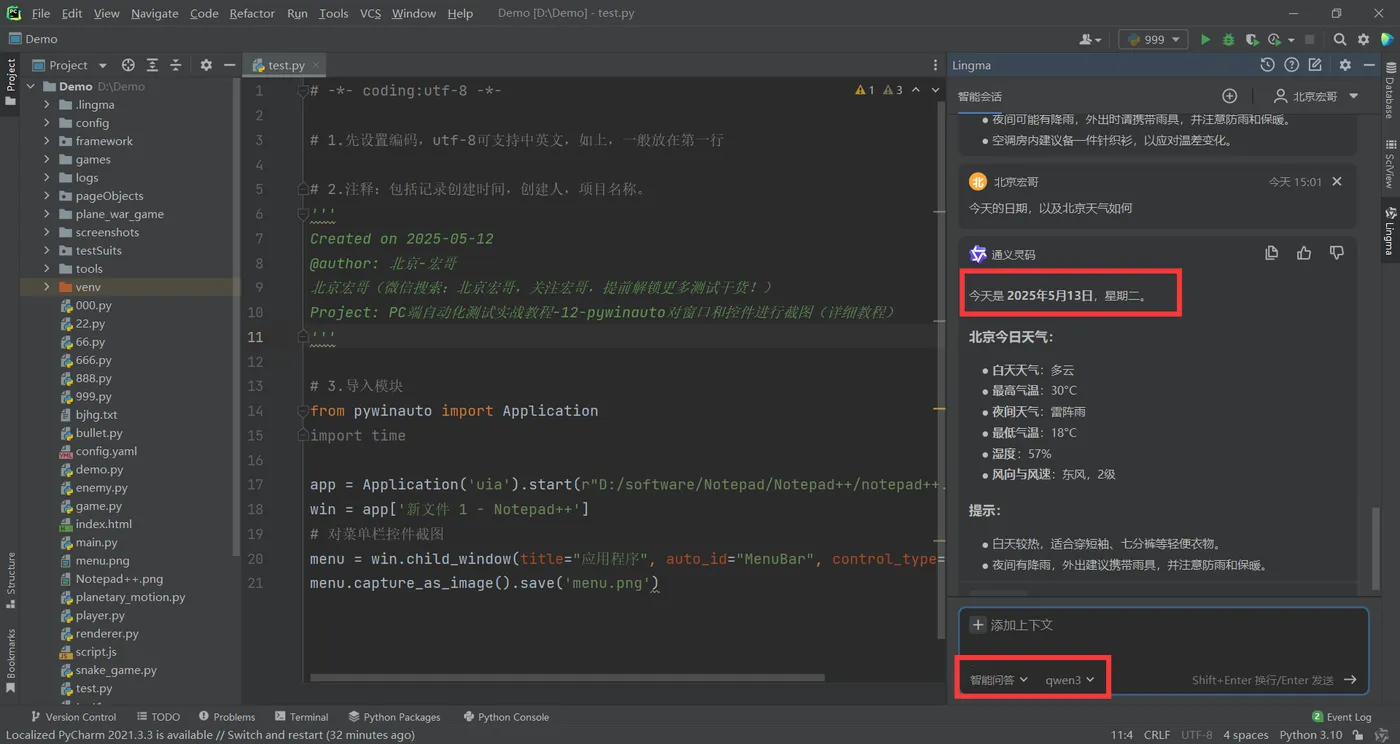Toggle the Bookmarks tool window
The height and width of the screenshot is (744, 1400).
(x=11, y=660)
